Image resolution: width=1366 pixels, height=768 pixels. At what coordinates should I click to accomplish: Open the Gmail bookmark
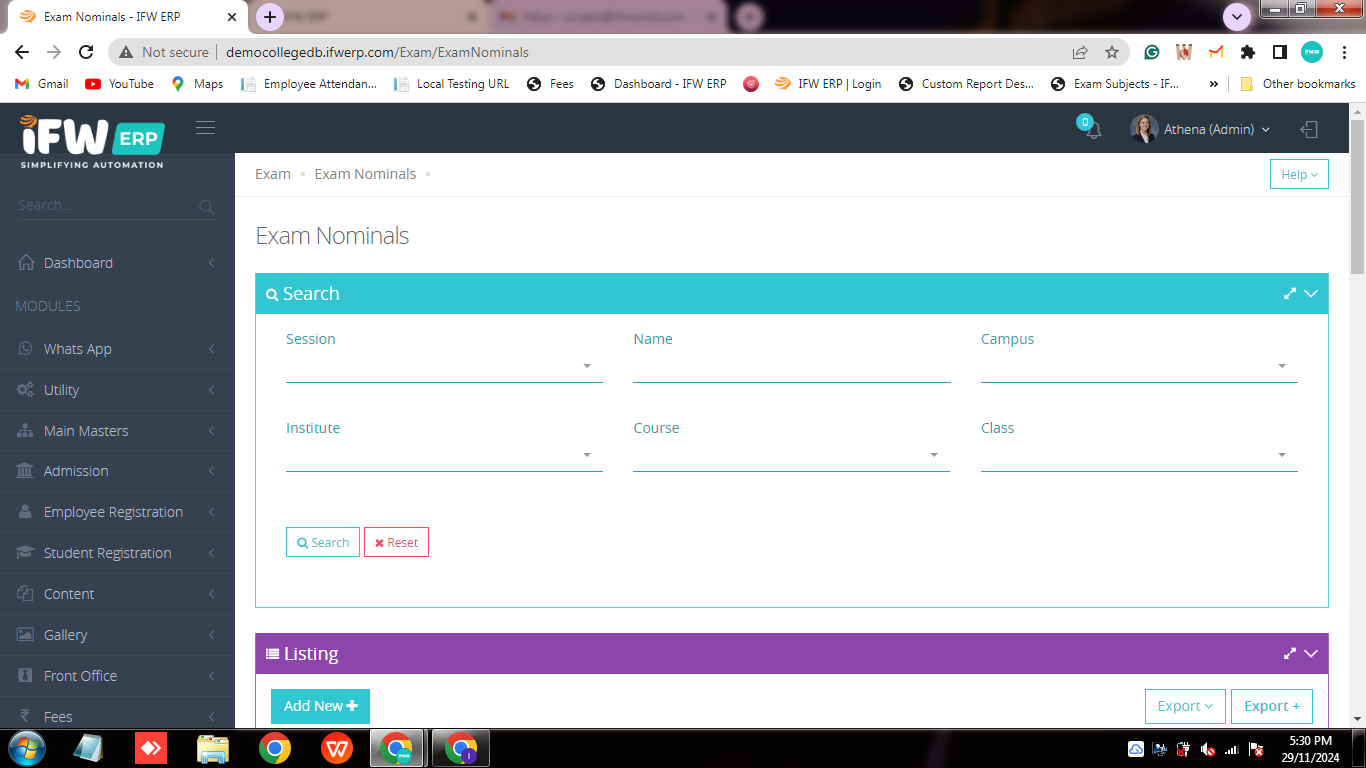(x=42, y=84)
